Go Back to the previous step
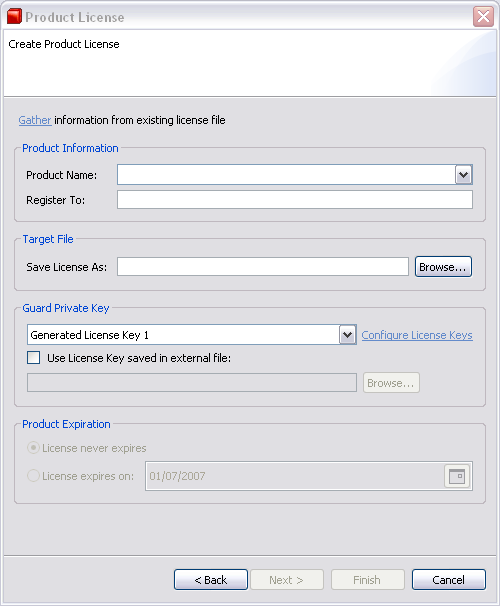Viewport: 500px width, 606px height. [x=211, y=580]
